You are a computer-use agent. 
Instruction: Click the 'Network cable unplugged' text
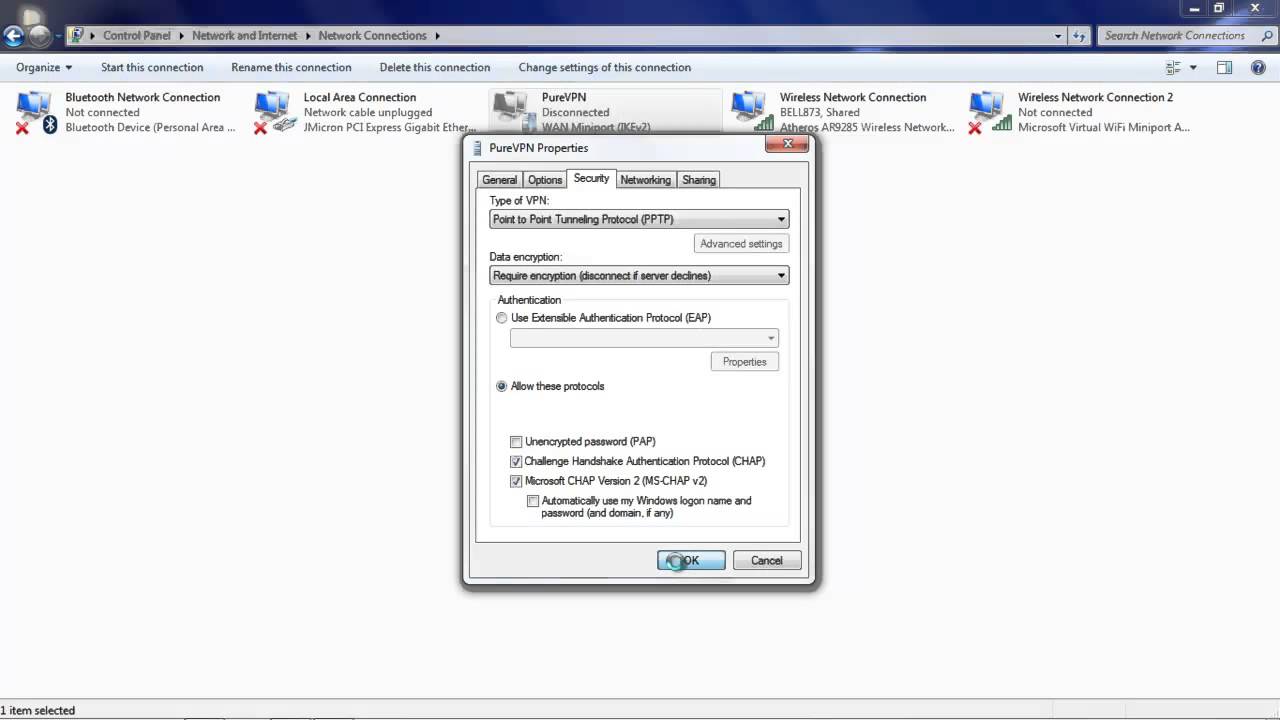(368, 113)
